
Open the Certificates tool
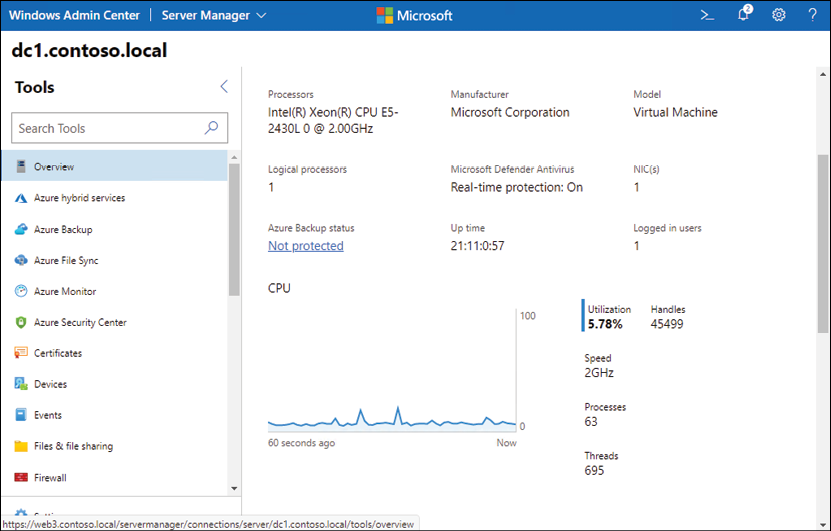(x=114, y=353)
